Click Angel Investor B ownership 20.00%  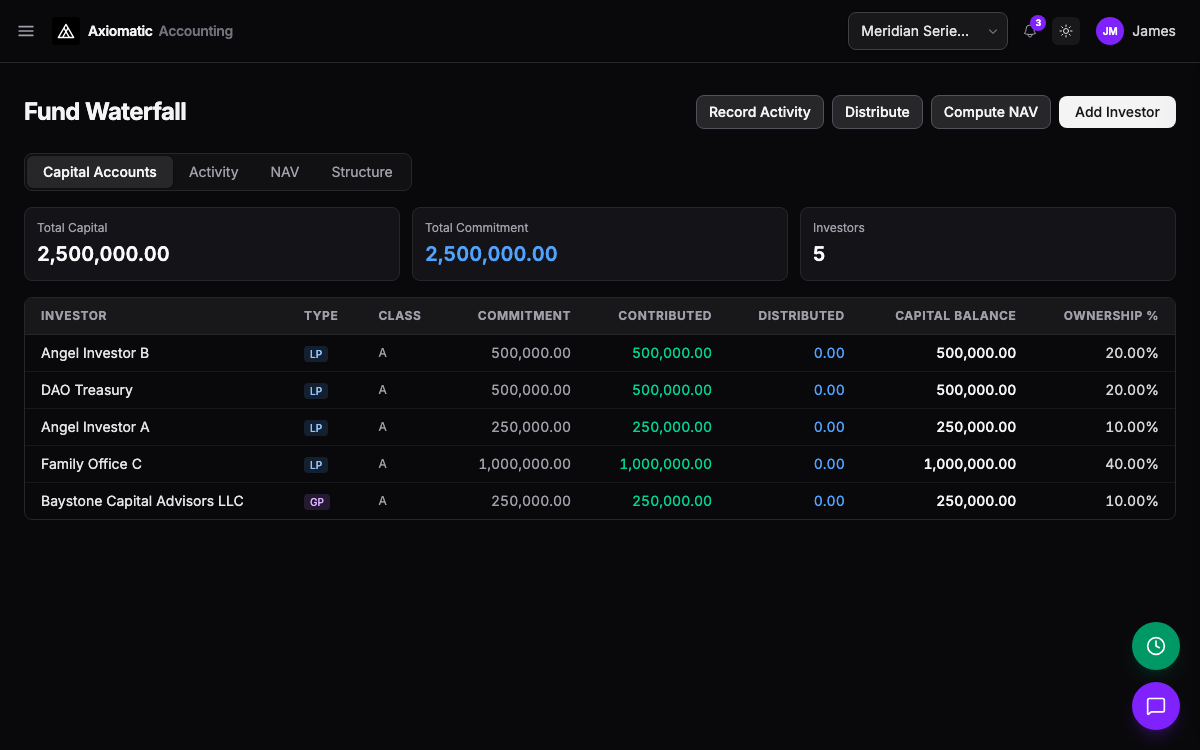1132,353
